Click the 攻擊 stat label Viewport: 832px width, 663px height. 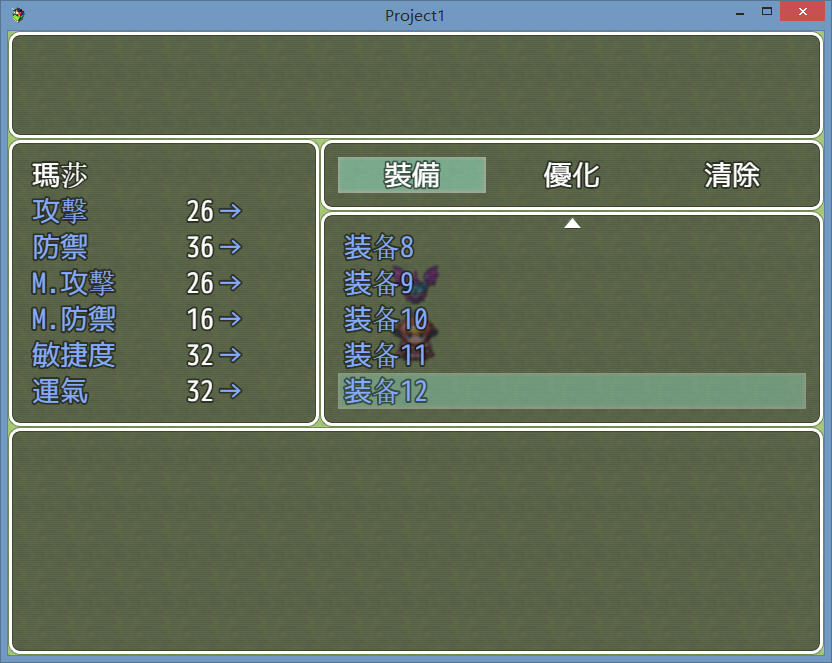[59, 211]
